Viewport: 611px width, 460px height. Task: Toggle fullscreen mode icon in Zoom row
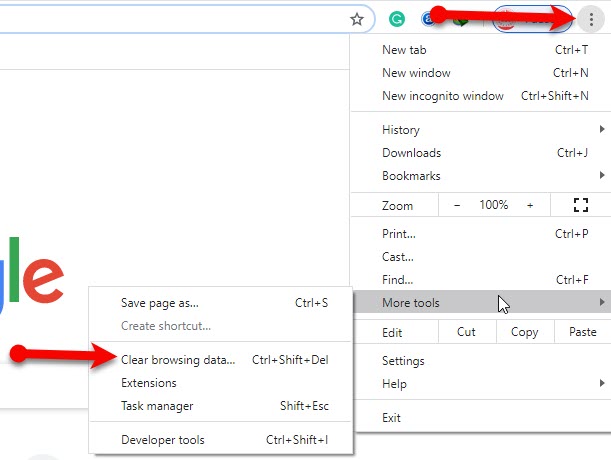pos(580,205)
